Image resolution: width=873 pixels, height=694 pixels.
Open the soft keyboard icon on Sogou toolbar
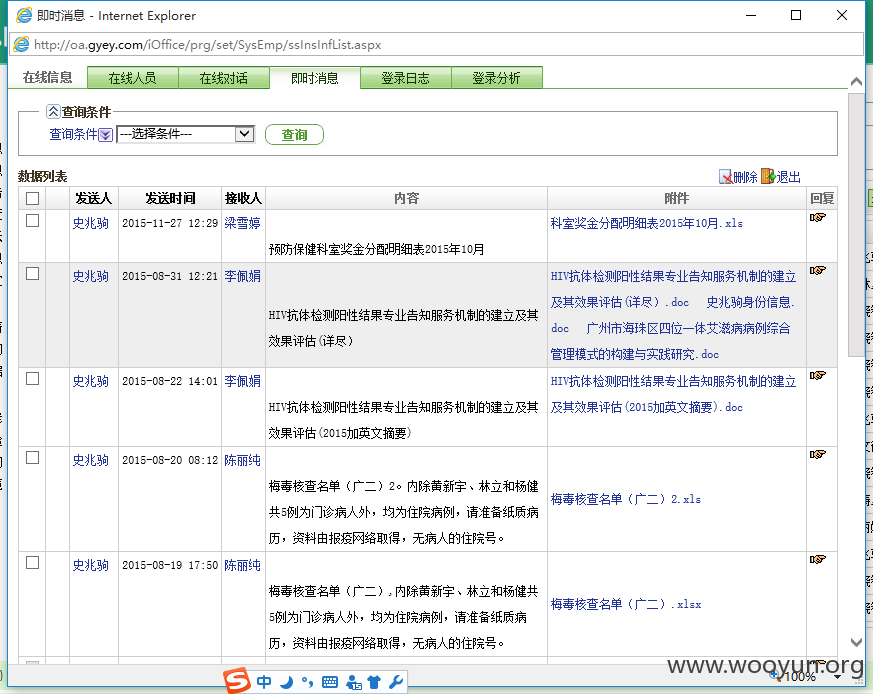(330, 682)
